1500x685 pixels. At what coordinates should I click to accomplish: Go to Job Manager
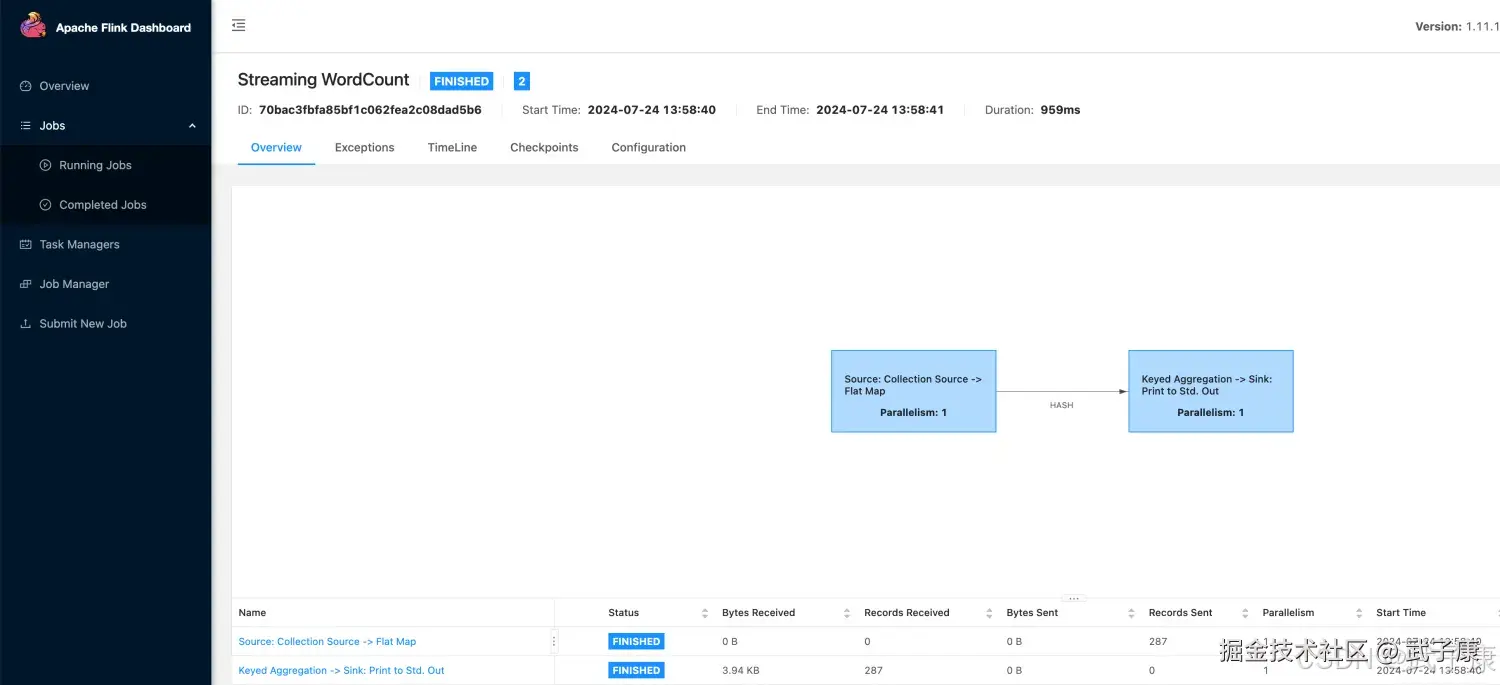click(x=74, y=284)
